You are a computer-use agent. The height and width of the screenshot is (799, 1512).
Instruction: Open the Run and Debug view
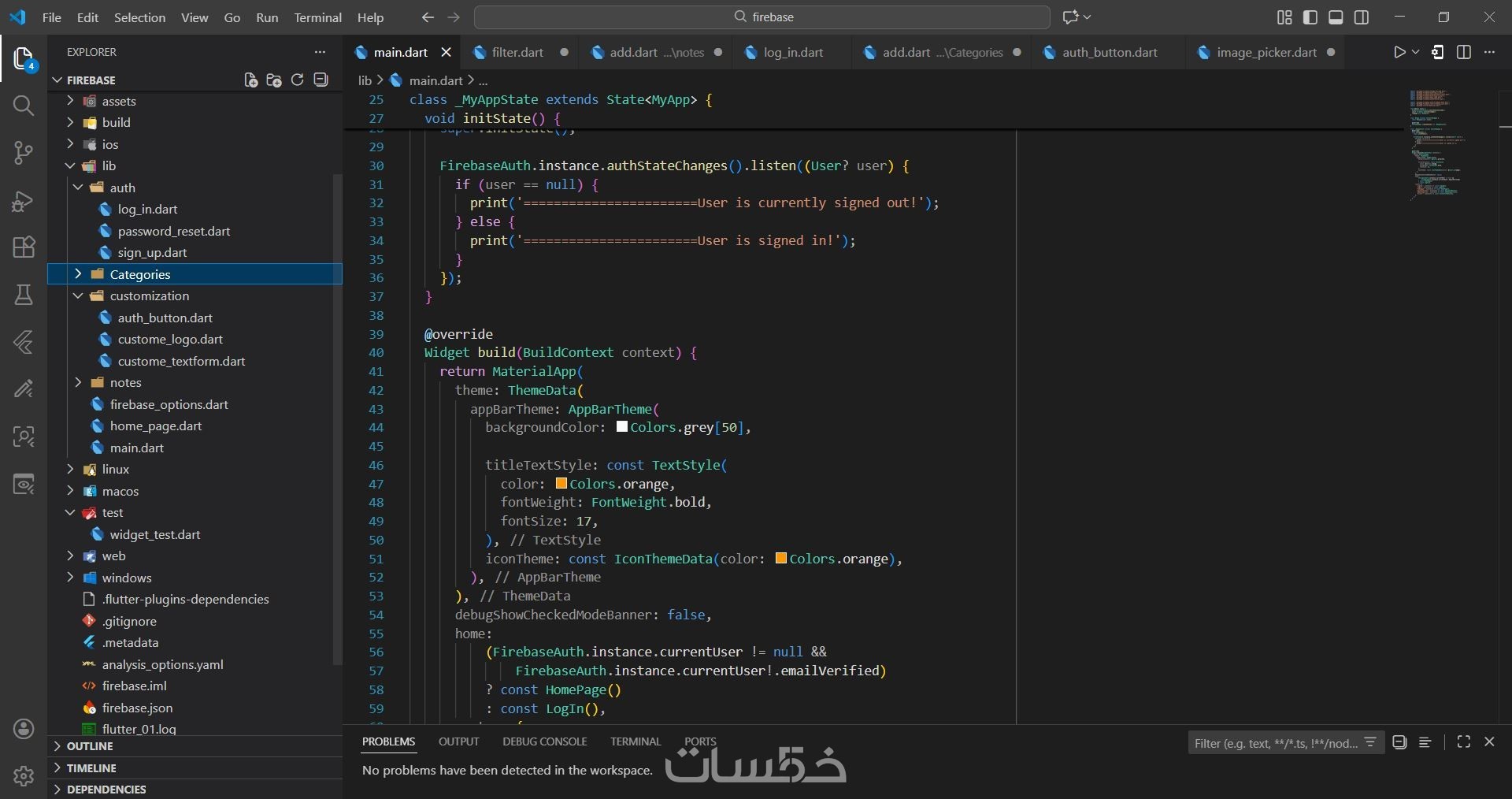pos(24,201)
